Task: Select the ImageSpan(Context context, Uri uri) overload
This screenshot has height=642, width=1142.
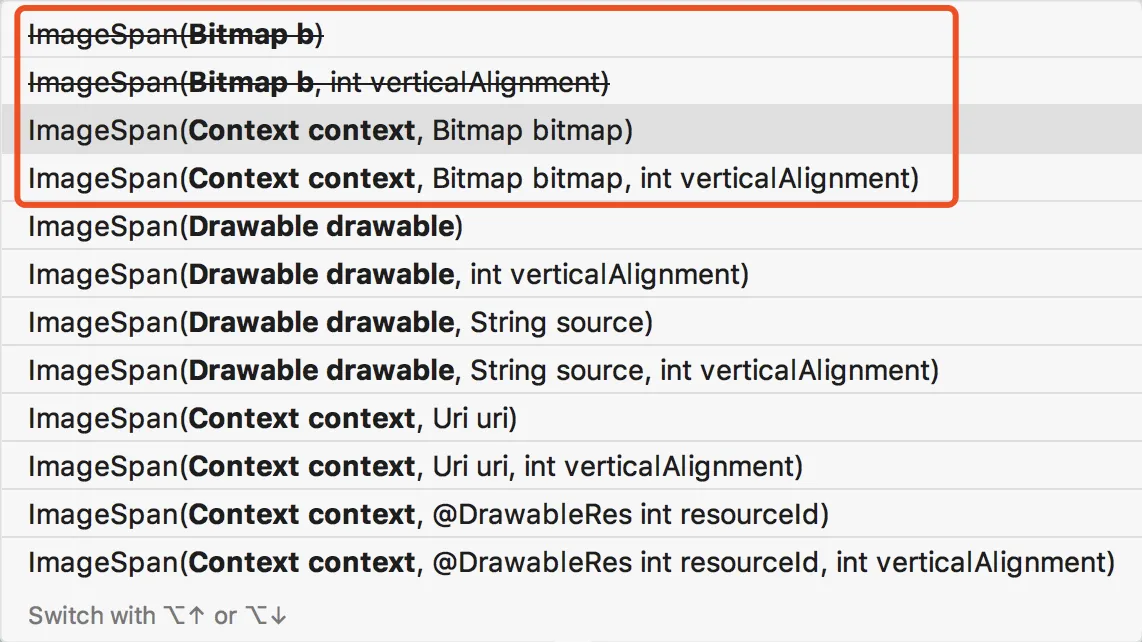Action: [x=272, y=419]
